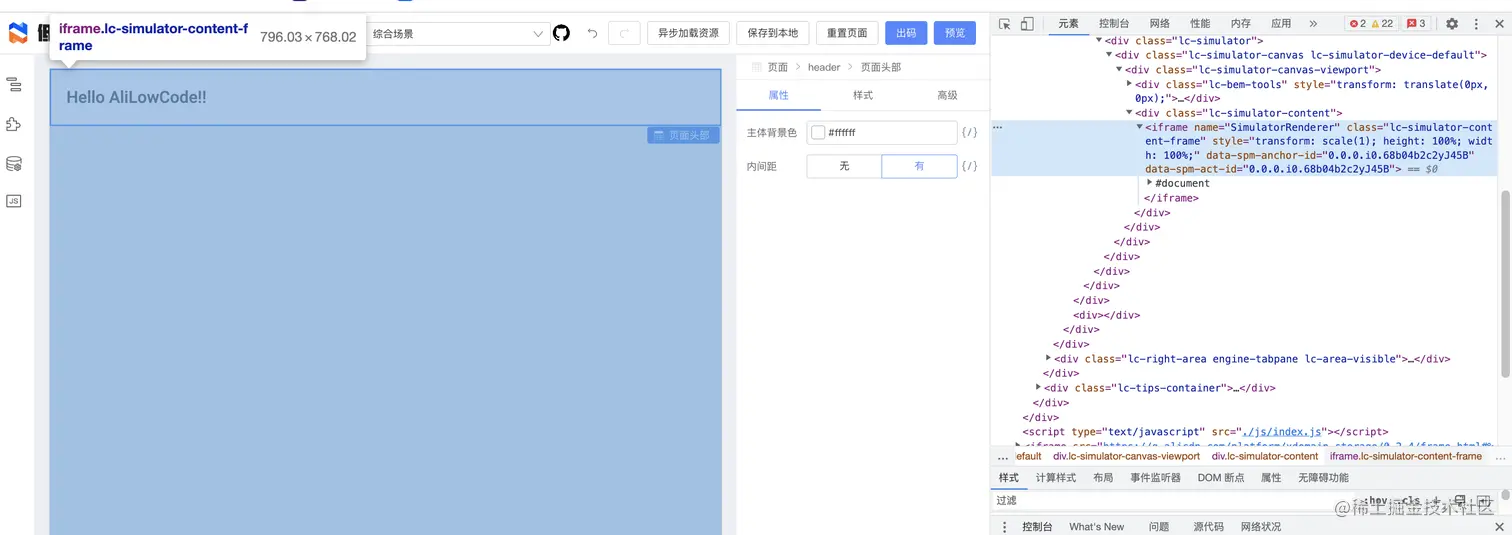The width and height of the screenshot is (1512, 535).
Task: Open DevTools three-dot customize menu
Action: point(1476,24)
